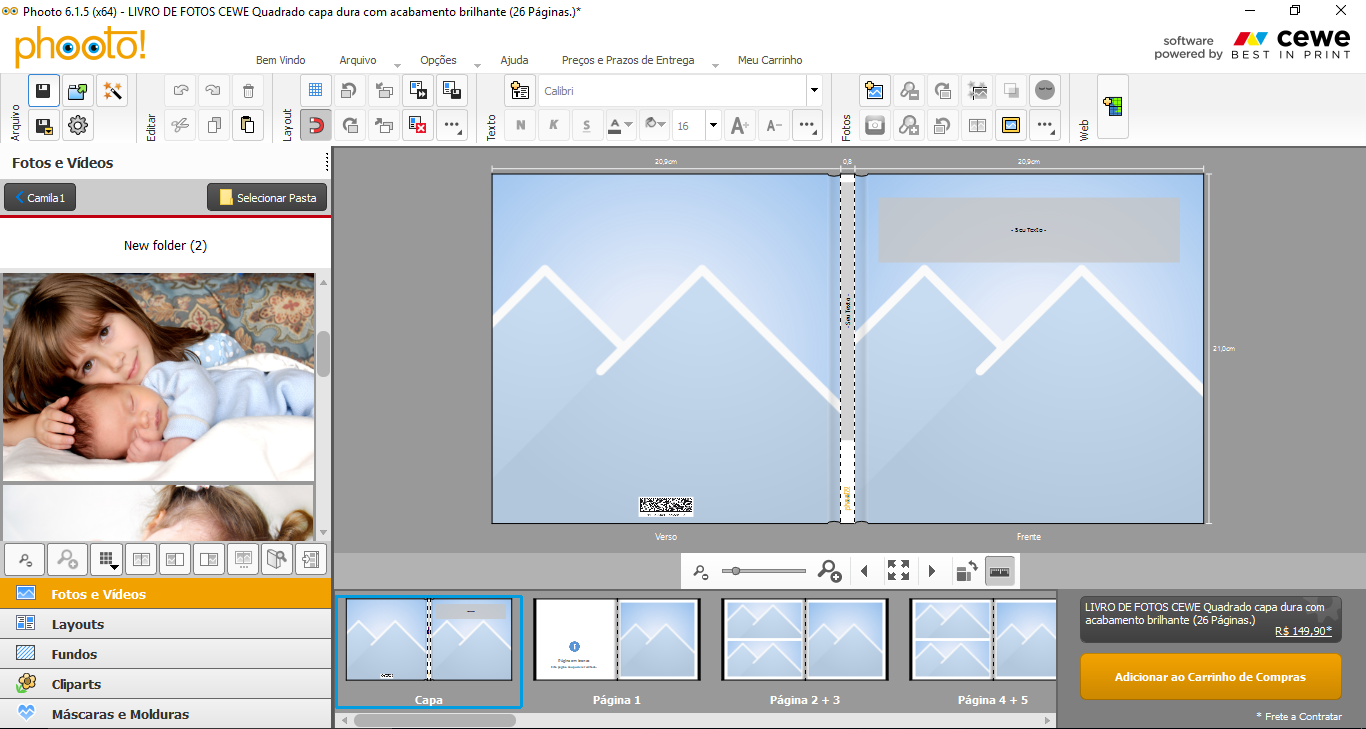Click Adicionar ao Carrinho de Compras

(1210, 677)
